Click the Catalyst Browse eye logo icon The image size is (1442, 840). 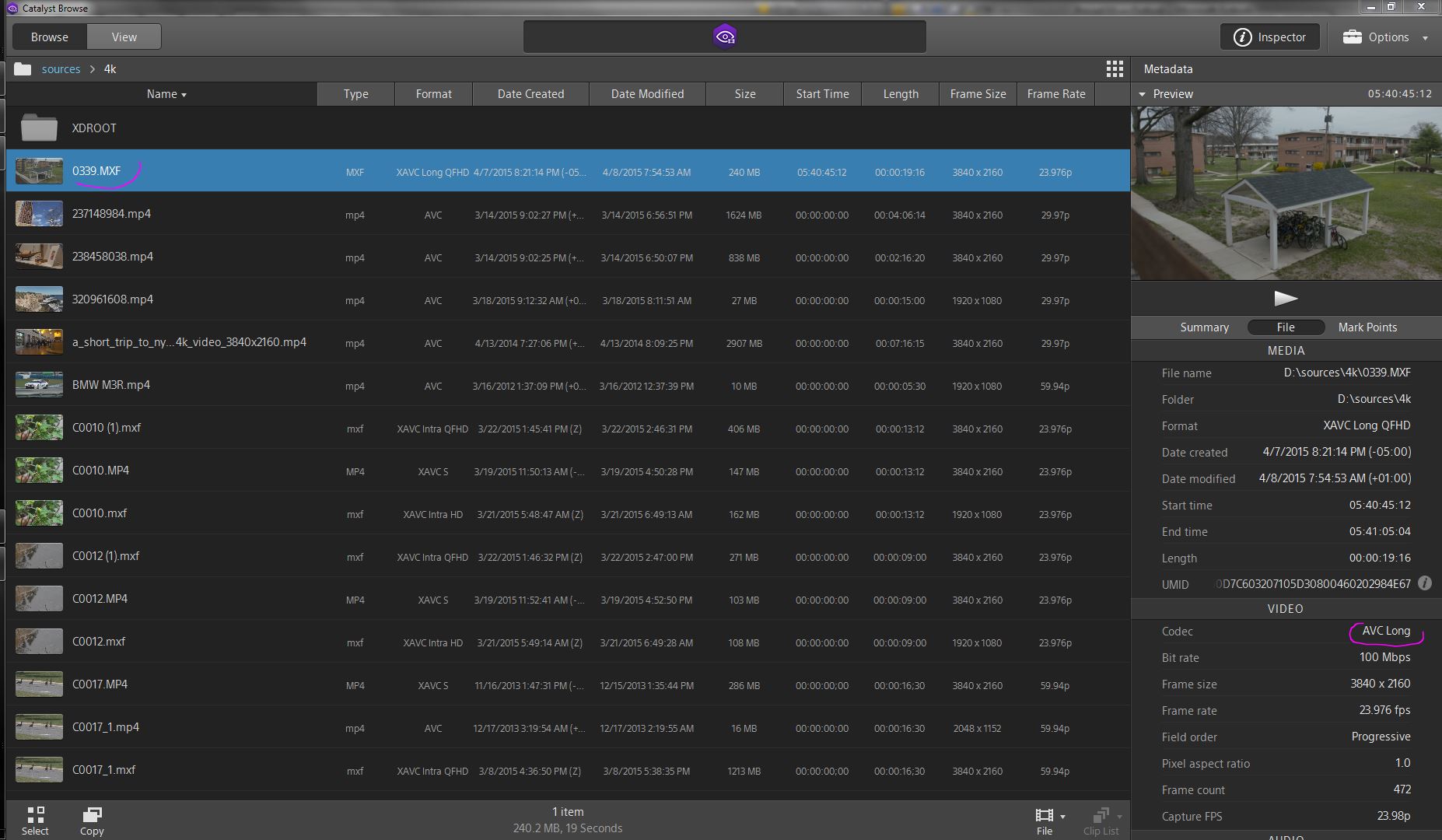coord(725,37)
